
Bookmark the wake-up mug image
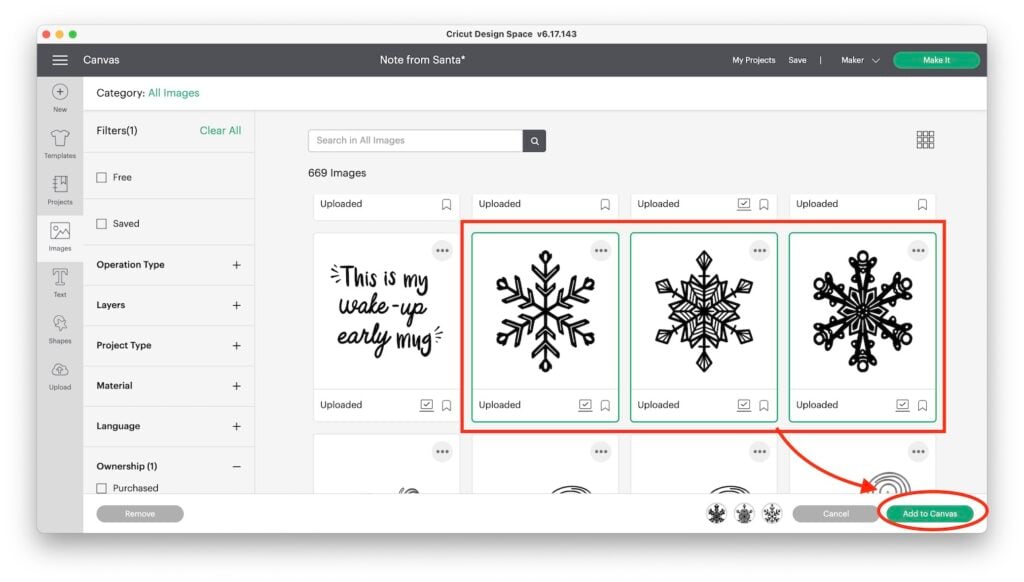[447, 406]
